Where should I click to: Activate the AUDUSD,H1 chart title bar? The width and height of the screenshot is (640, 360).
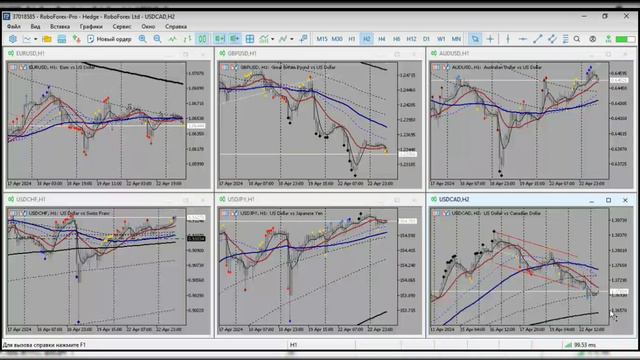pos(531,53)
